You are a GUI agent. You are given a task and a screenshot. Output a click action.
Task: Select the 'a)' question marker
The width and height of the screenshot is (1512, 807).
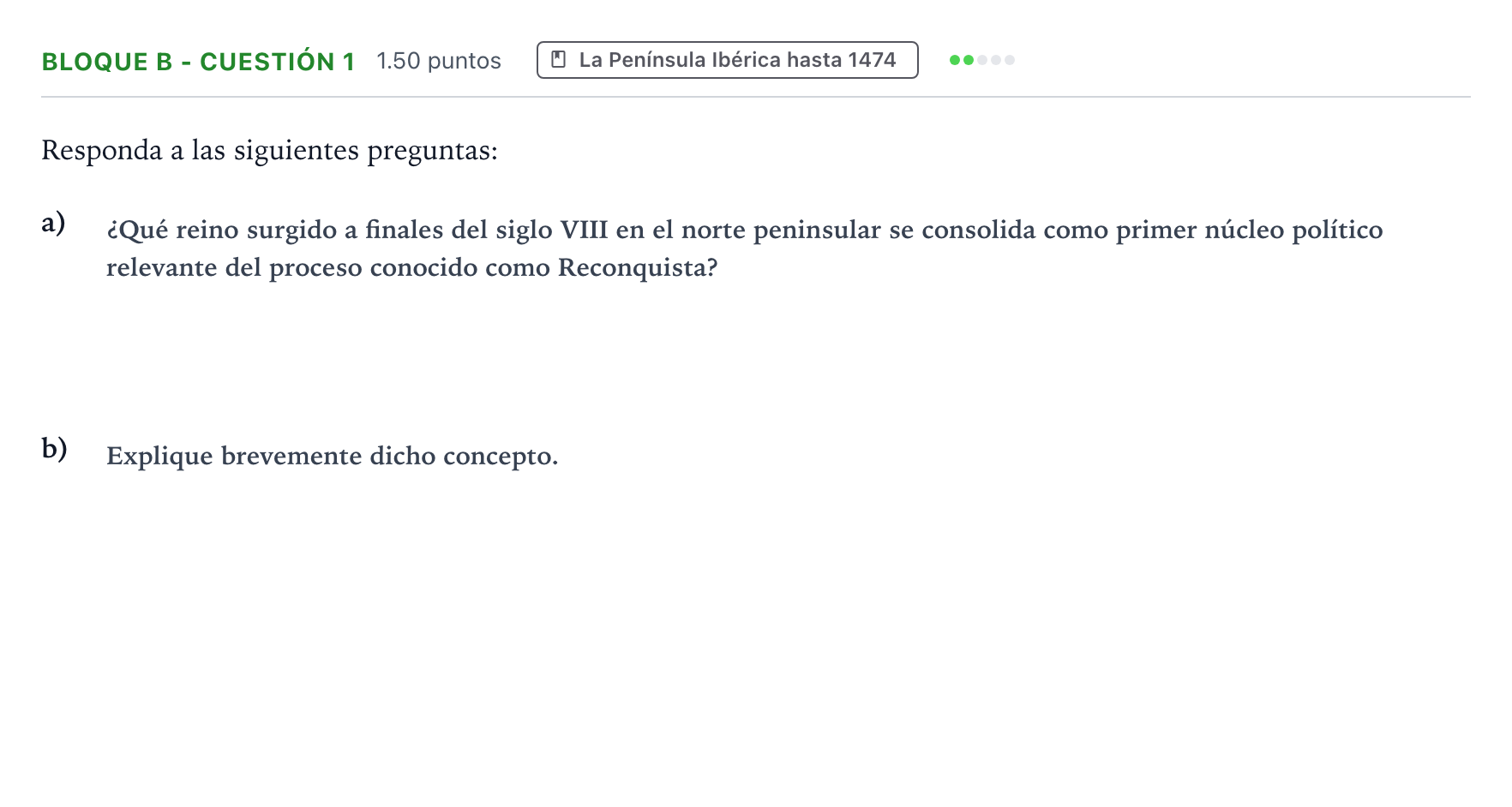[53, 223]
